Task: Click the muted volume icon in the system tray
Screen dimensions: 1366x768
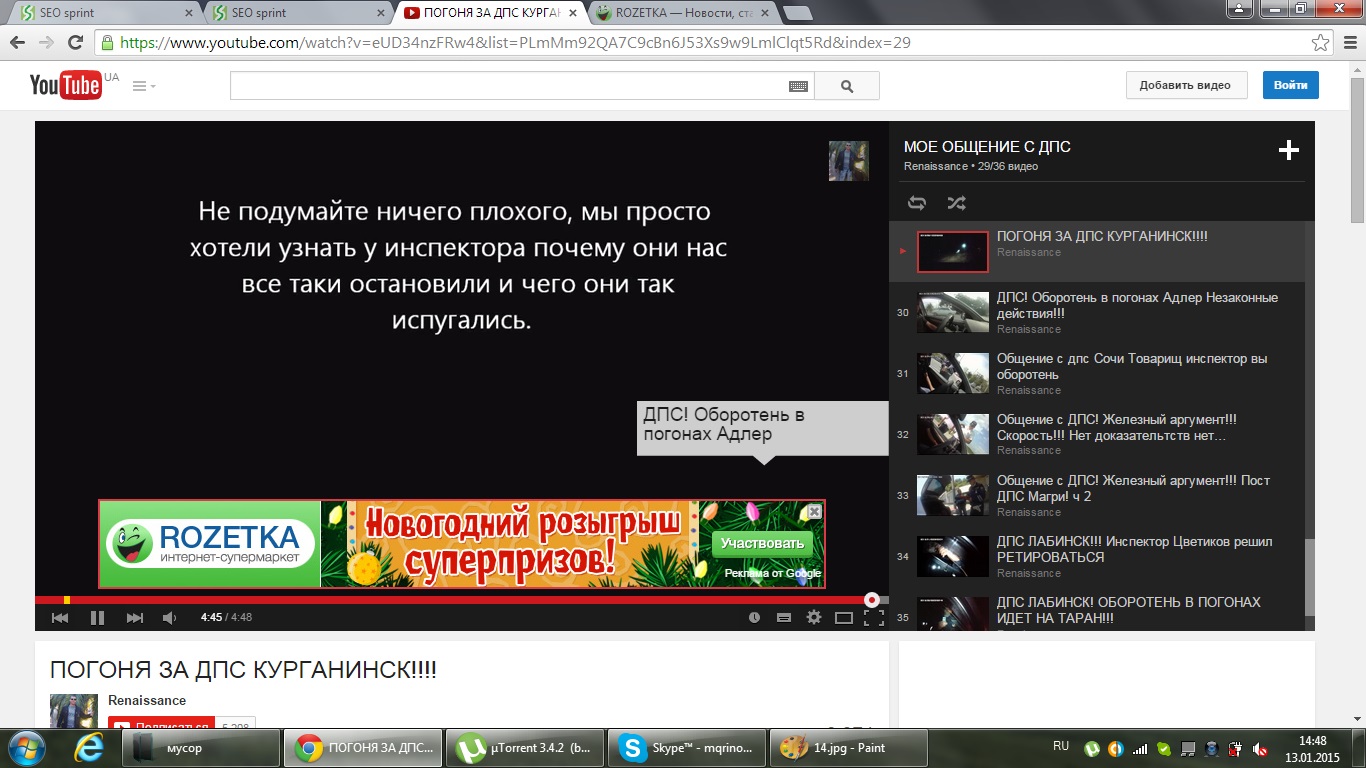Action: coord(1261,748)
